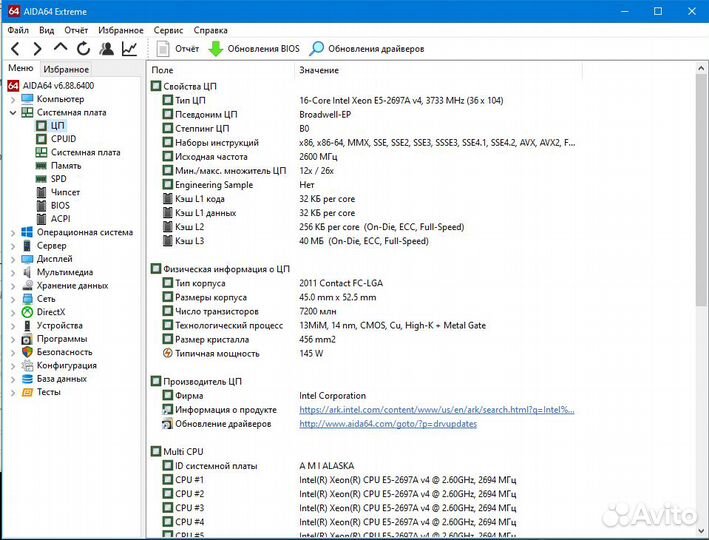Expand the Устройства node

point(13,326)
